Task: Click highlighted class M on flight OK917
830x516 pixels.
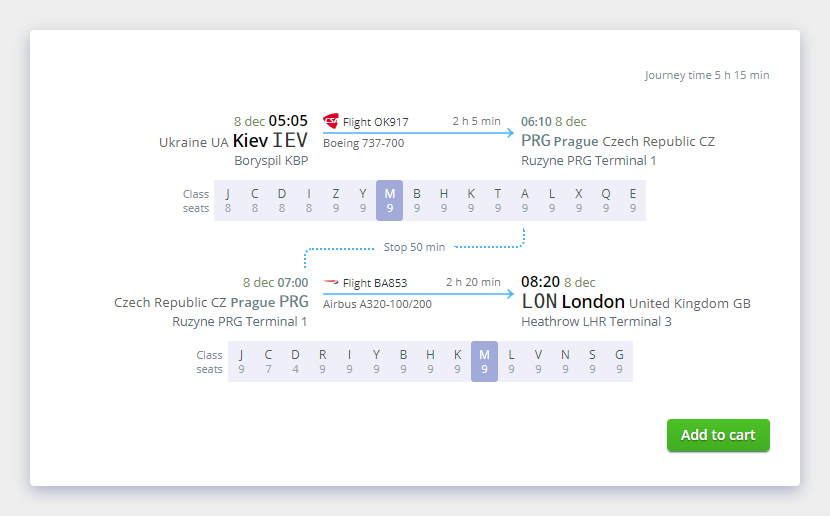Action: [390, 201]
